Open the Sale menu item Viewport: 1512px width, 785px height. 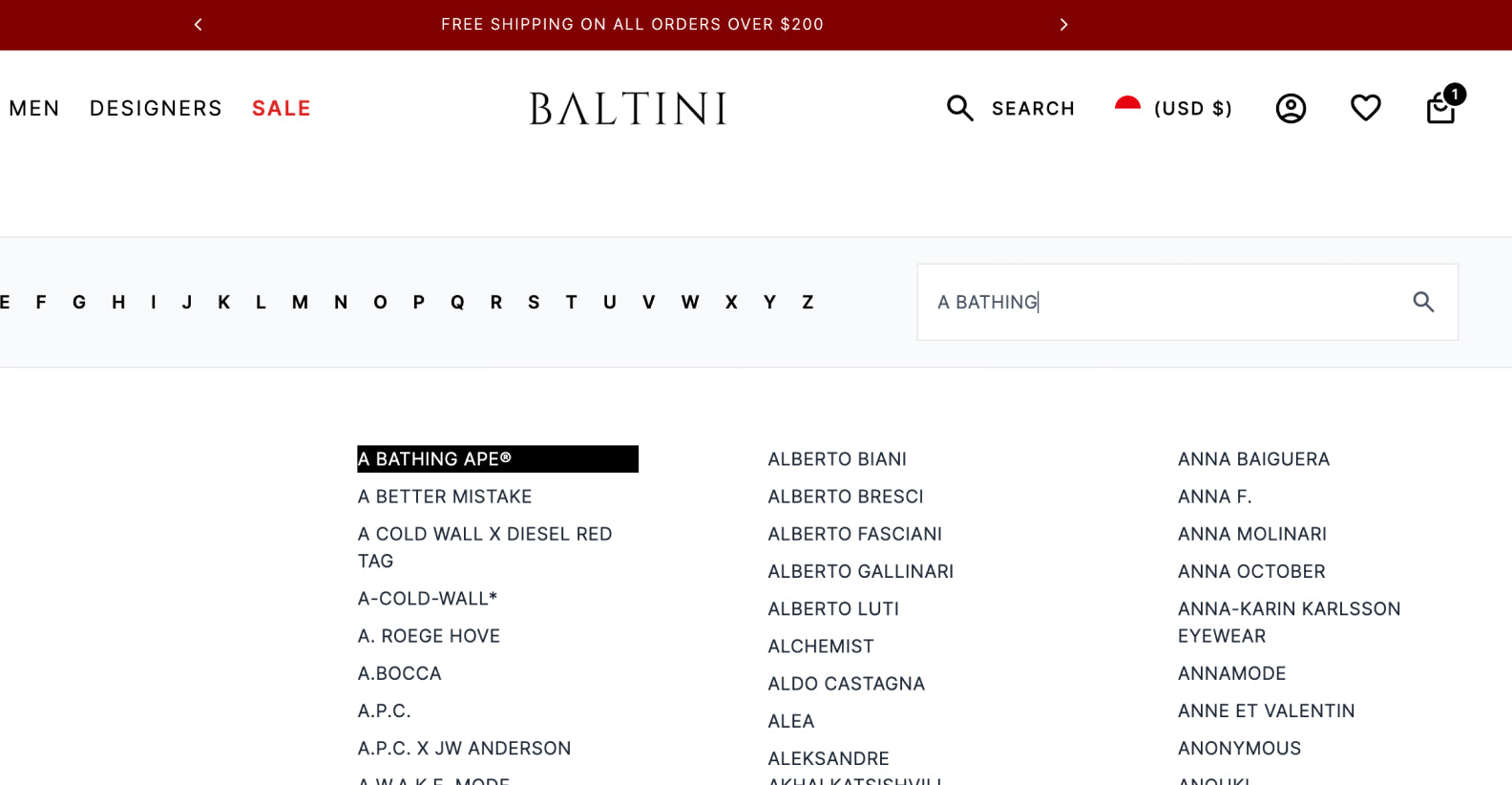tap(281, 109)
